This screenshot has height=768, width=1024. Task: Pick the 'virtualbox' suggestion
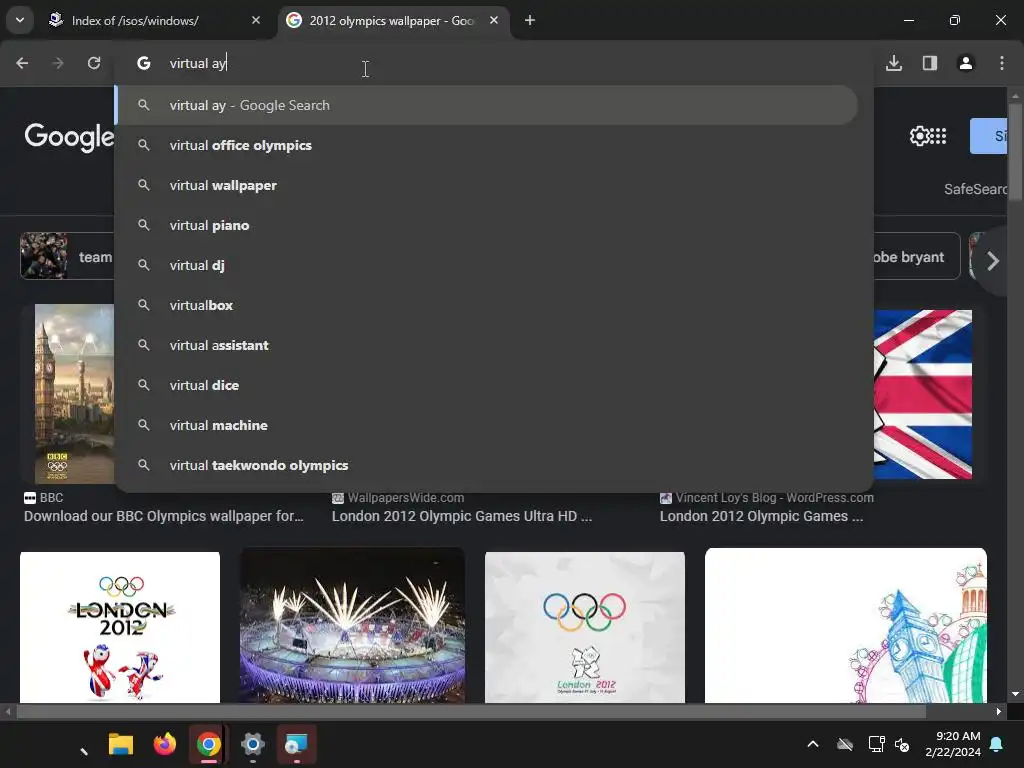[487, 305]
